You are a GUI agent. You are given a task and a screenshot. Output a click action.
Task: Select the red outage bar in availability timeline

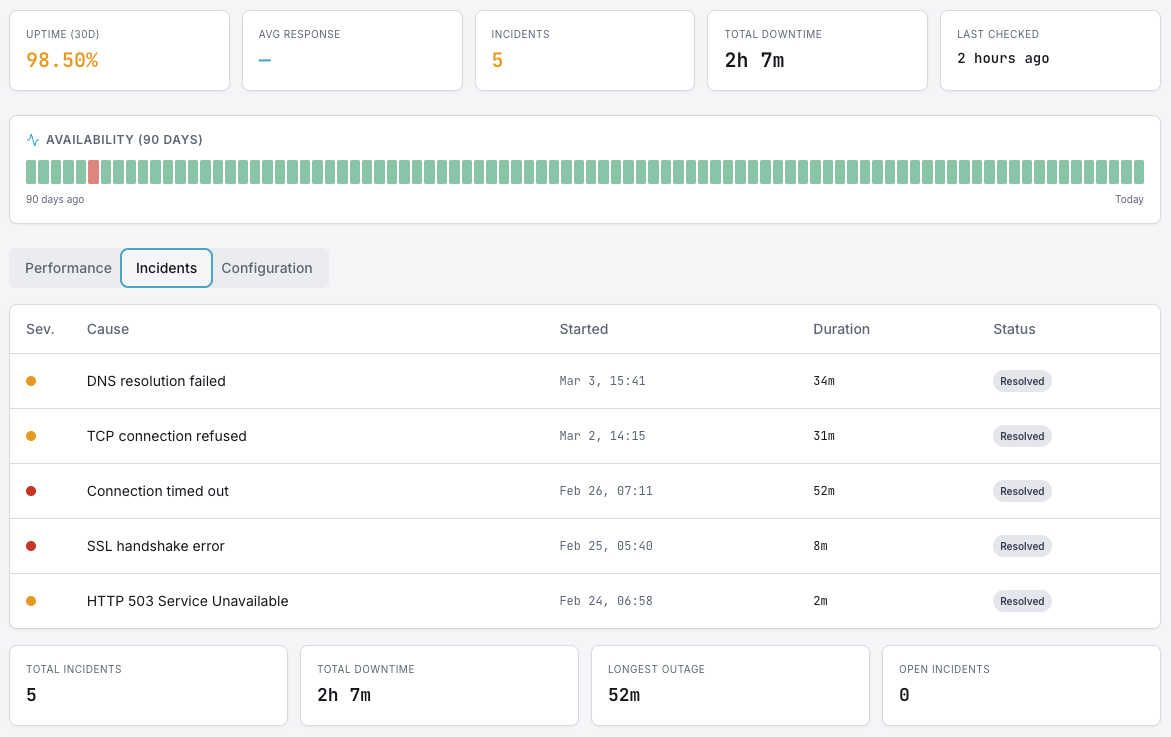93,171
